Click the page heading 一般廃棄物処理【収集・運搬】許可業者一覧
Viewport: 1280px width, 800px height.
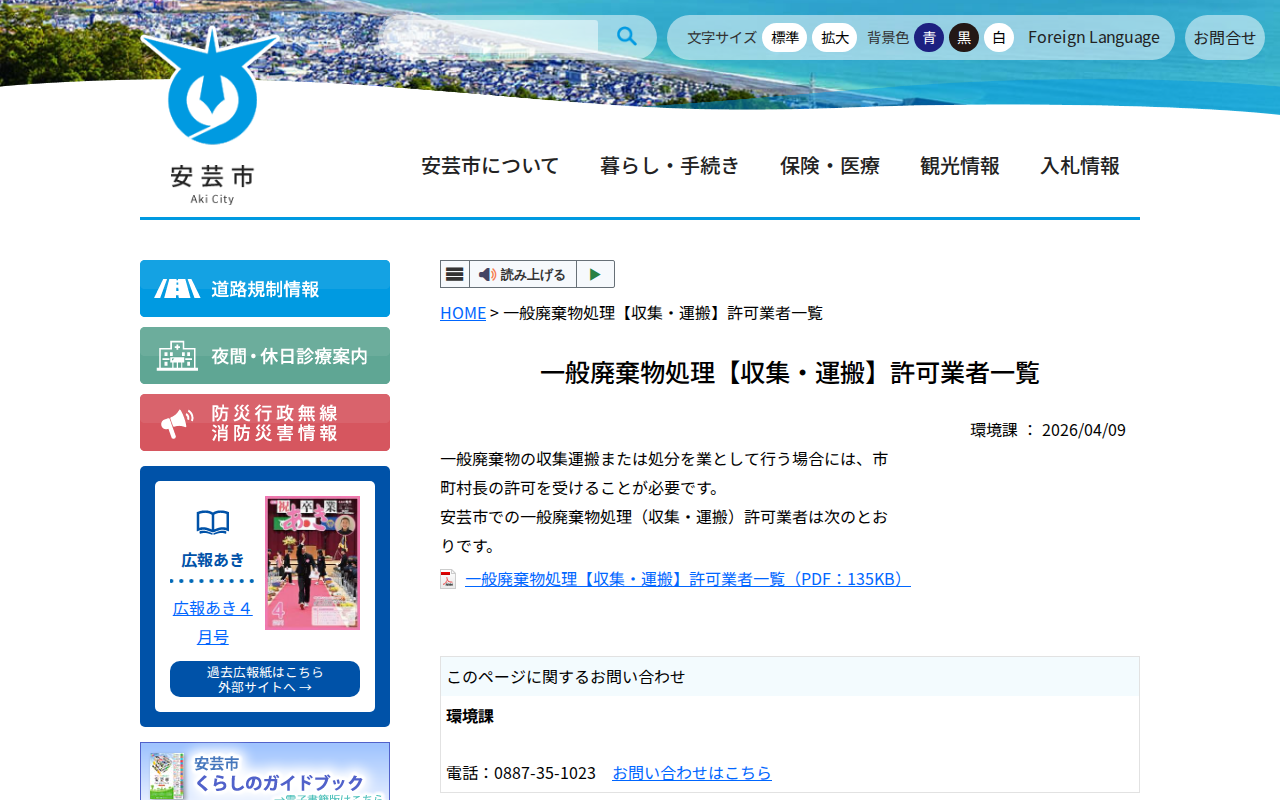[x=790, y=373]
